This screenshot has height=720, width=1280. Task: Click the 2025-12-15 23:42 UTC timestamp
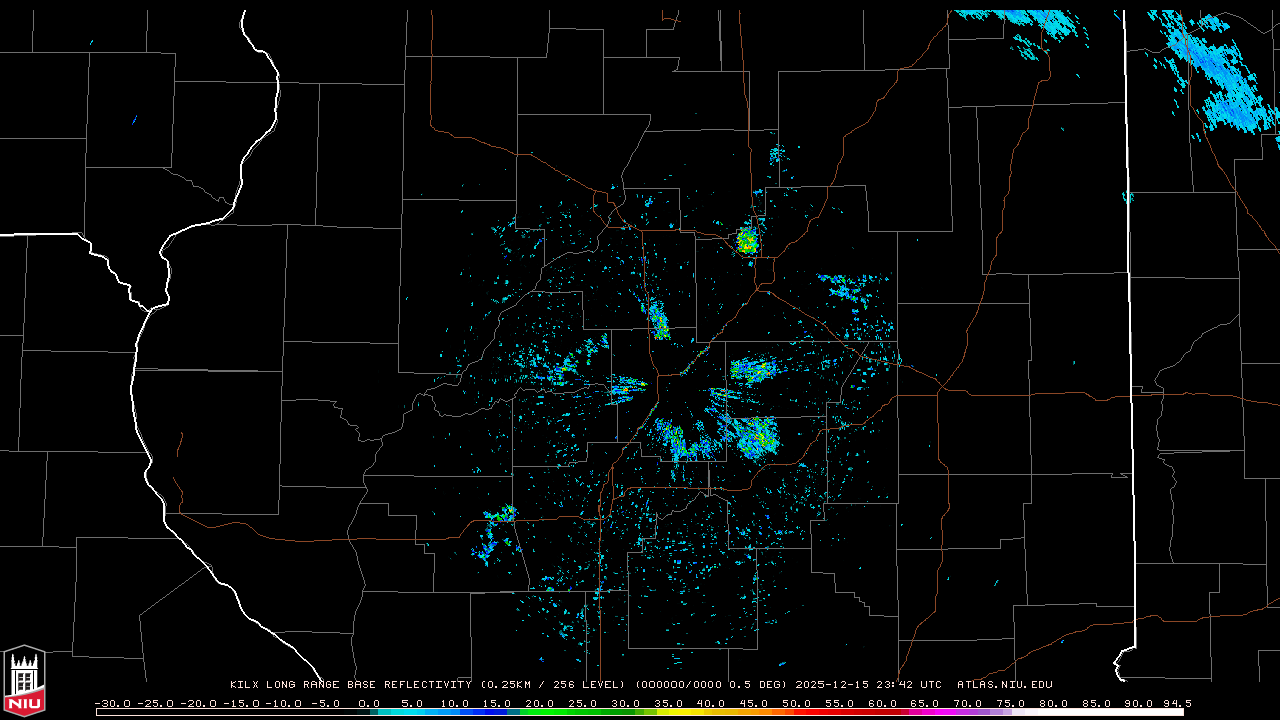click(x=868, y=685)
